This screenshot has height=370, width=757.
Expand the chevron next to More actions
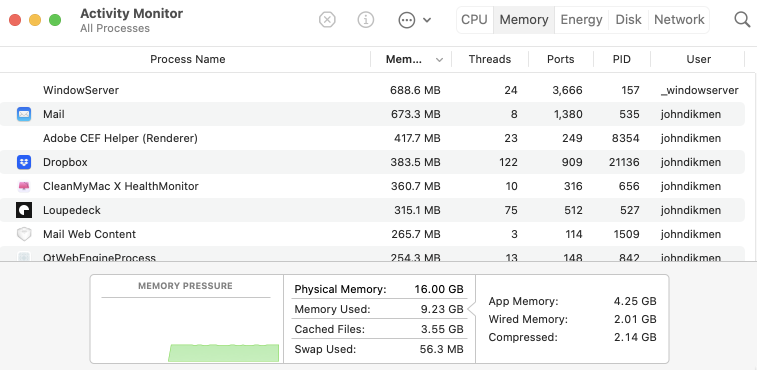point(427,20)
